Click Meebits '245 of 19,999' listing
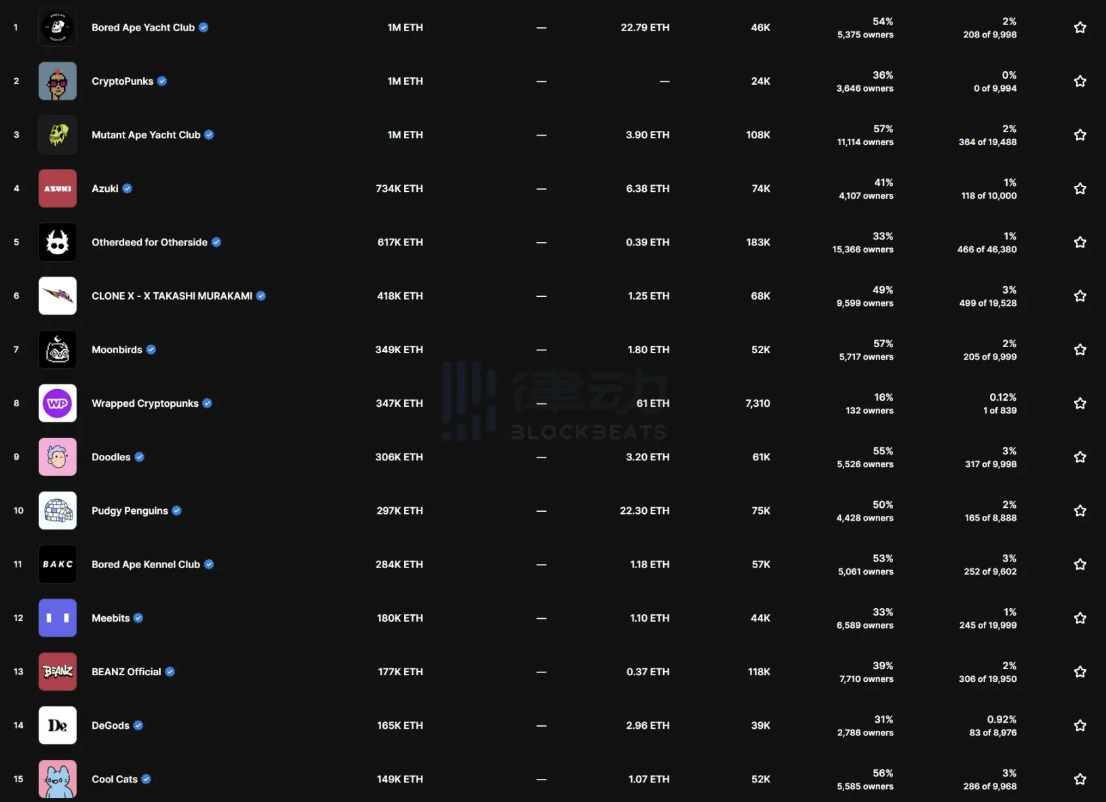Viewport: 1106px width, 802px height. coord(988,625)
